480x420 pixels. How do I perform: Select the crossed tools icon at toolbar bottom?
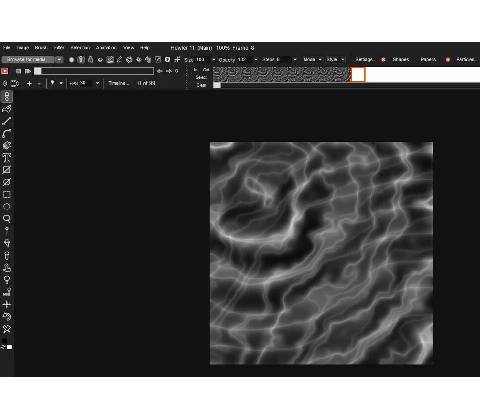pyautogui.click(x=7, y=329)
